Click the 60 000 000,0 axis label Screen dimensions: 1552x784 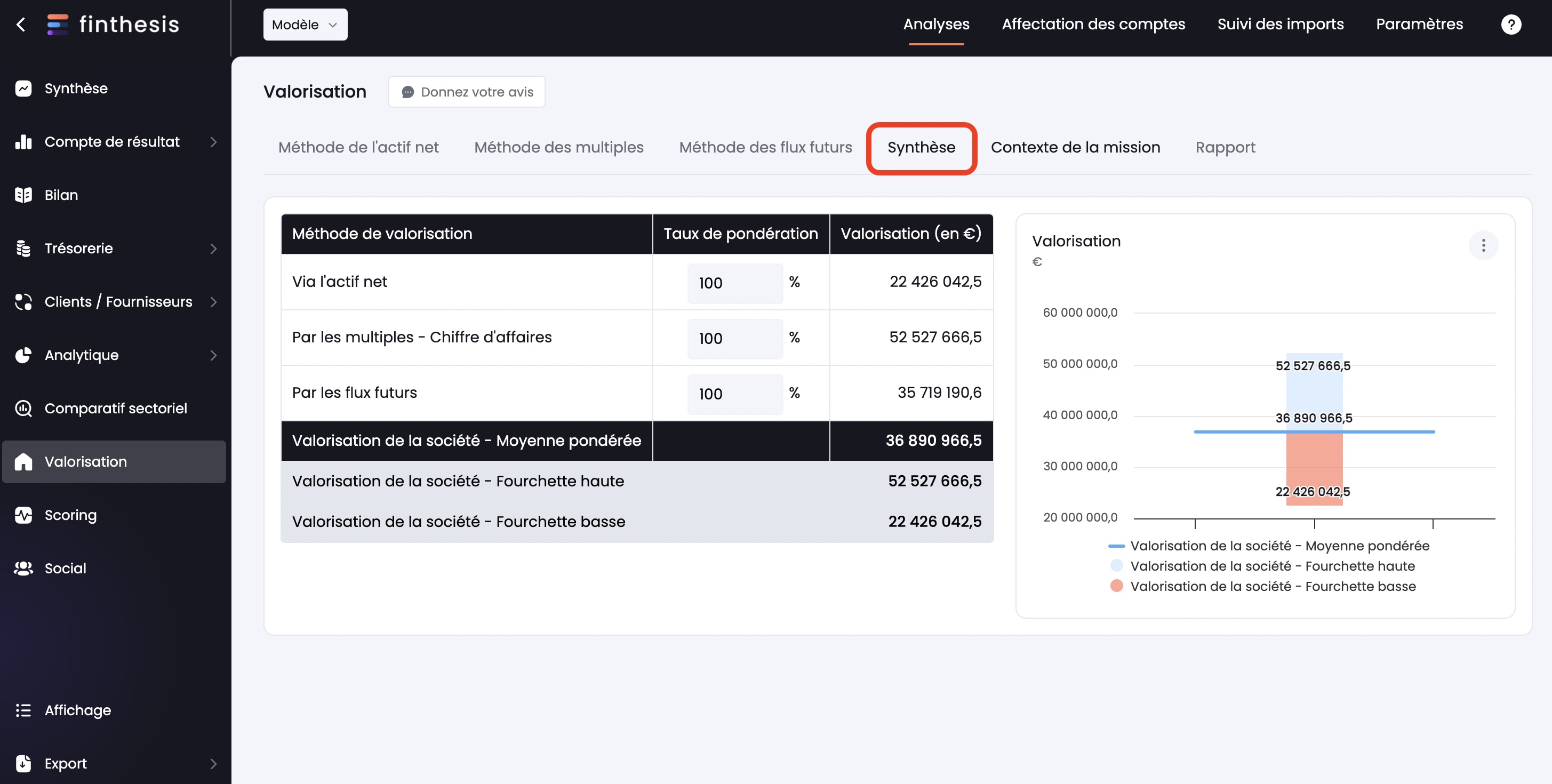(1079, 313)
